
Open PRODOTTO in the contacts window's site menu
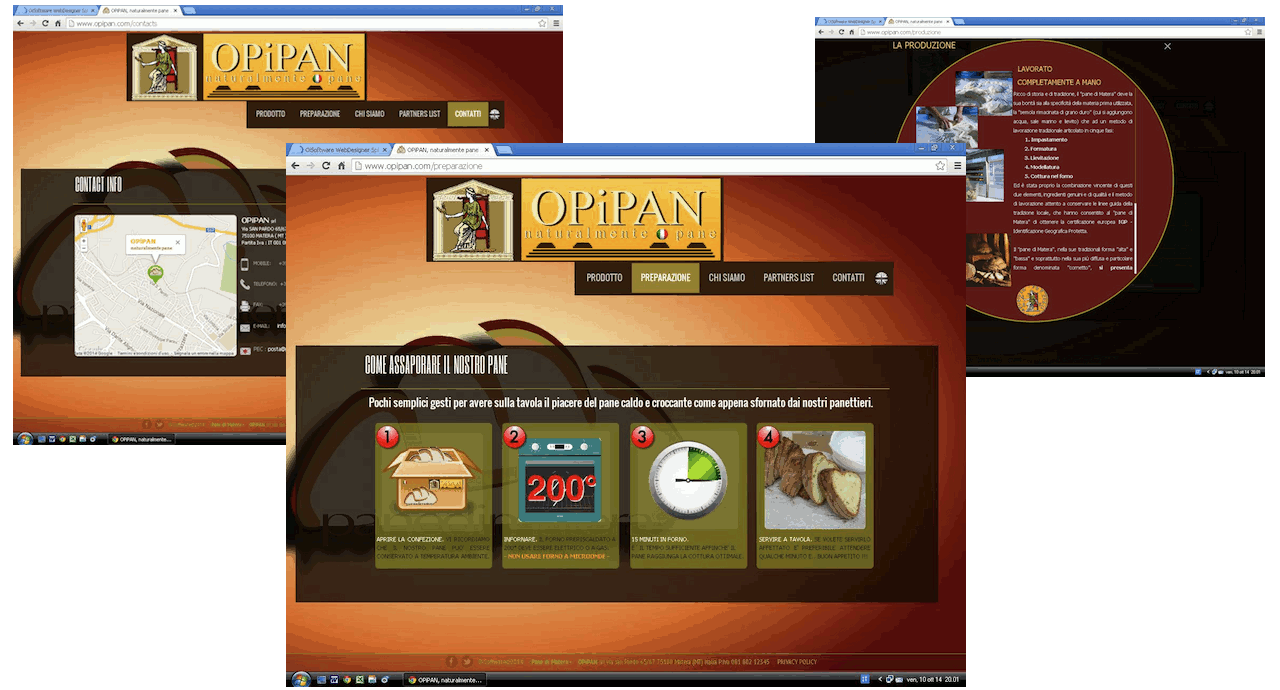270,114
